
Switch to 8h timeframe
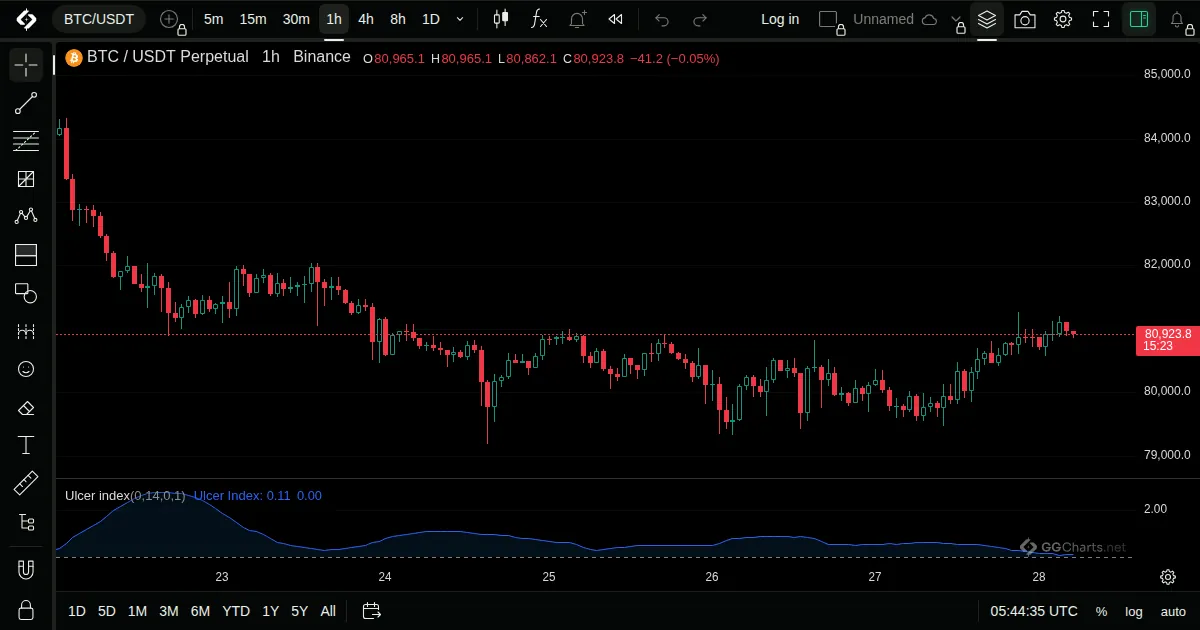(x=398, y=19)
